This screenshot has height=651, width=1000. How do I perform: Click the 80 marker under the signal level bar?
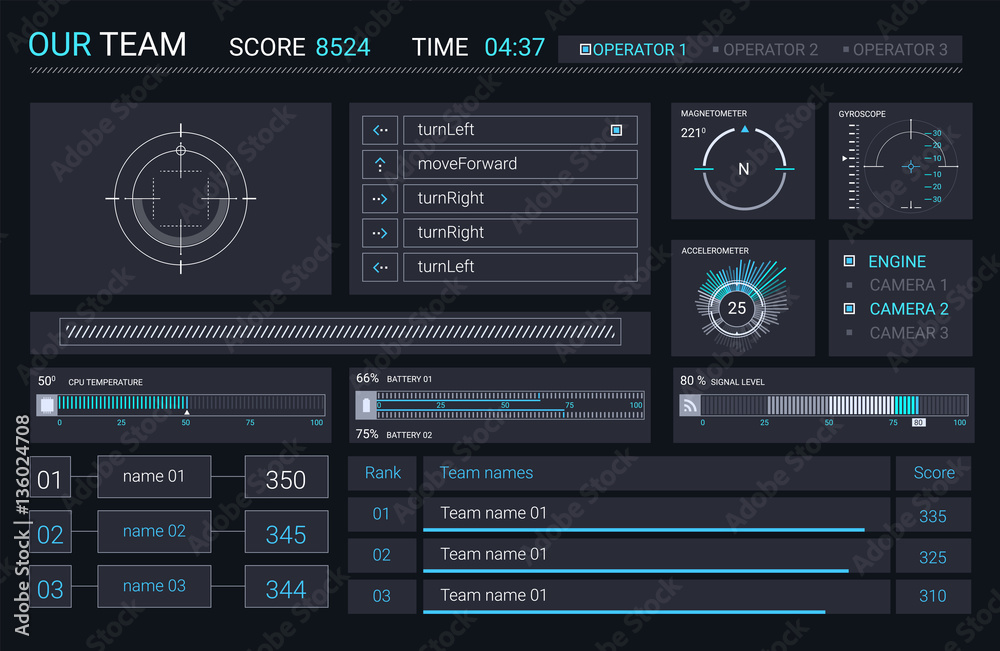click(x=918, y=423)
